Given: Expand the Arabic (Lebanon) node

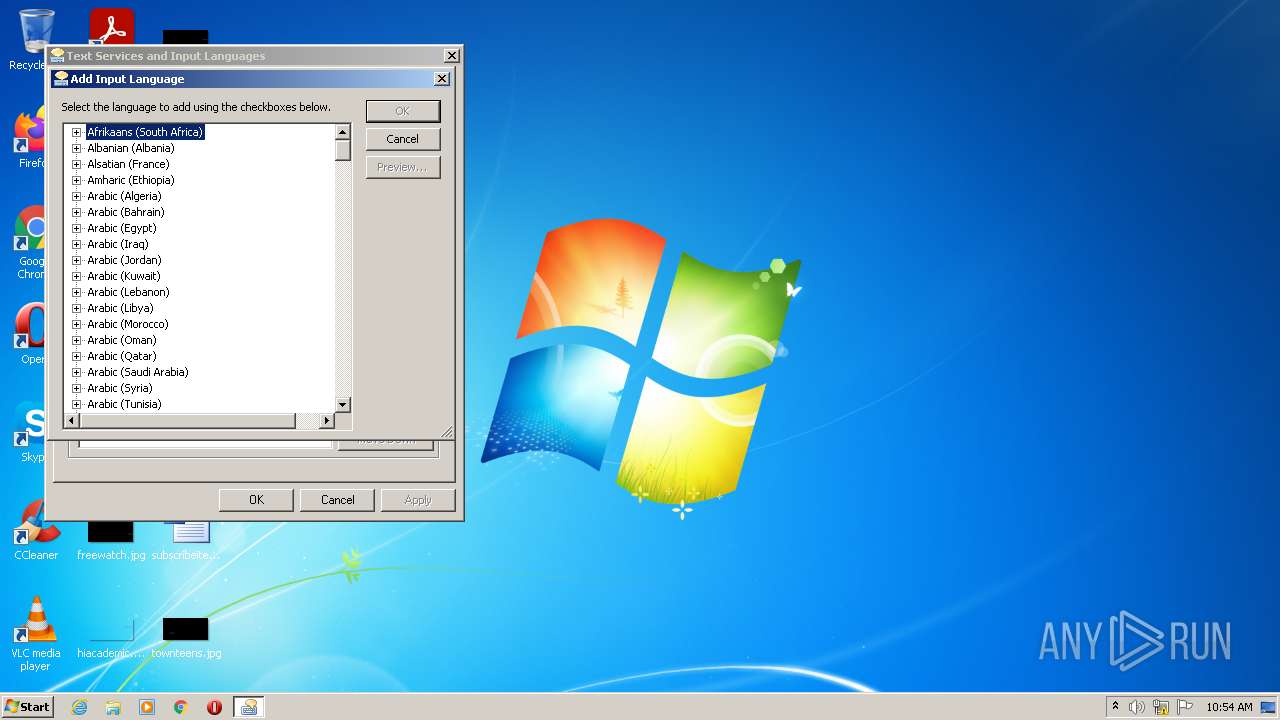Looking at the screenshot, I should click(x=76, y=292).
